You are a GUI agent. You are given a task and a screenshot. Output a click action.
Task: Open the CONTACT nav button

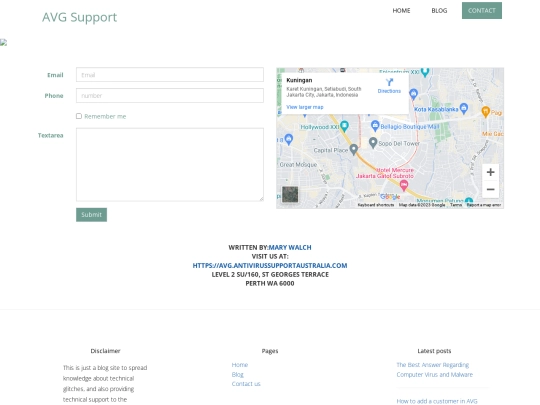pos(481,10)
